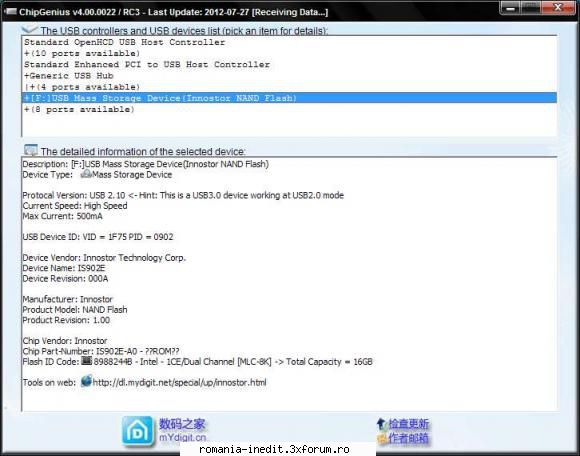The width and height of the screenshot is (580, 456).
Task: Click the Product Revision: 1.00 line
Action: pyautogui.click(x=66, y=320)
